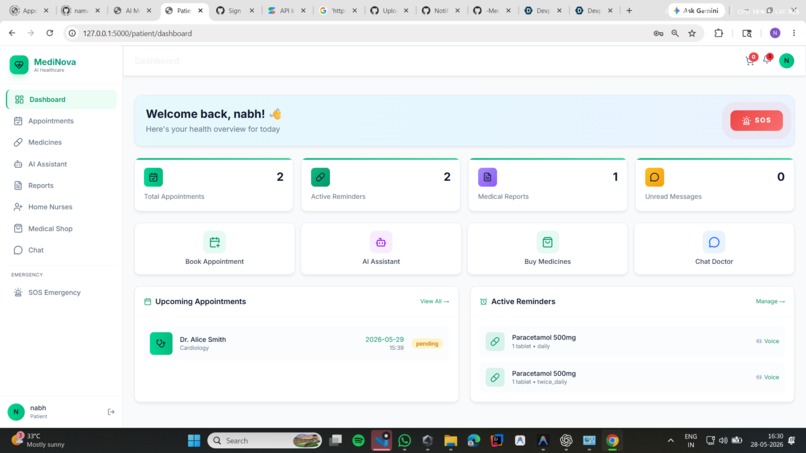Click the red SOS button
The image size is (806, 453).
tap(756, 120)
